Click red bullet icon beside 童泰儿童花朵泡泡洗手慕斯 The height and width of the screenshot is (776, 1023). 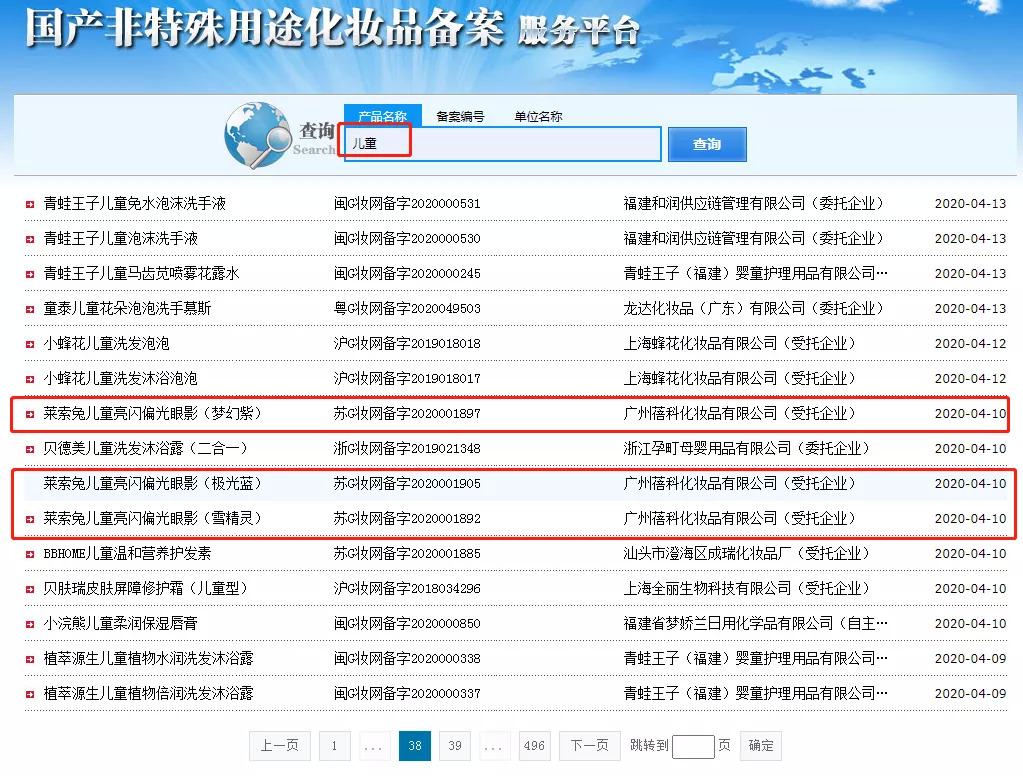pyautogui.click(x=29, y=309)
